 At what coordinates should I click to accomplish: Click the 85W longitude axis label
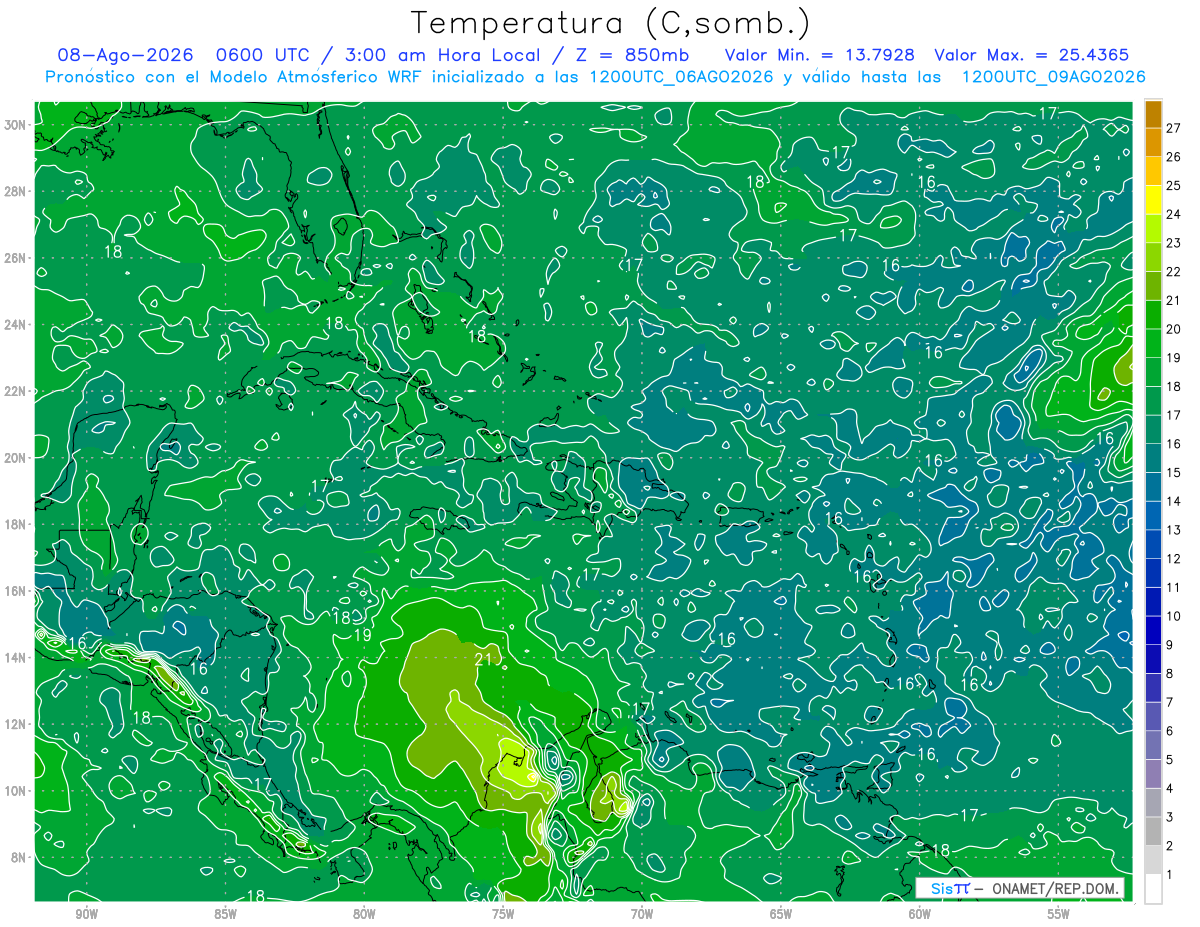225,914
